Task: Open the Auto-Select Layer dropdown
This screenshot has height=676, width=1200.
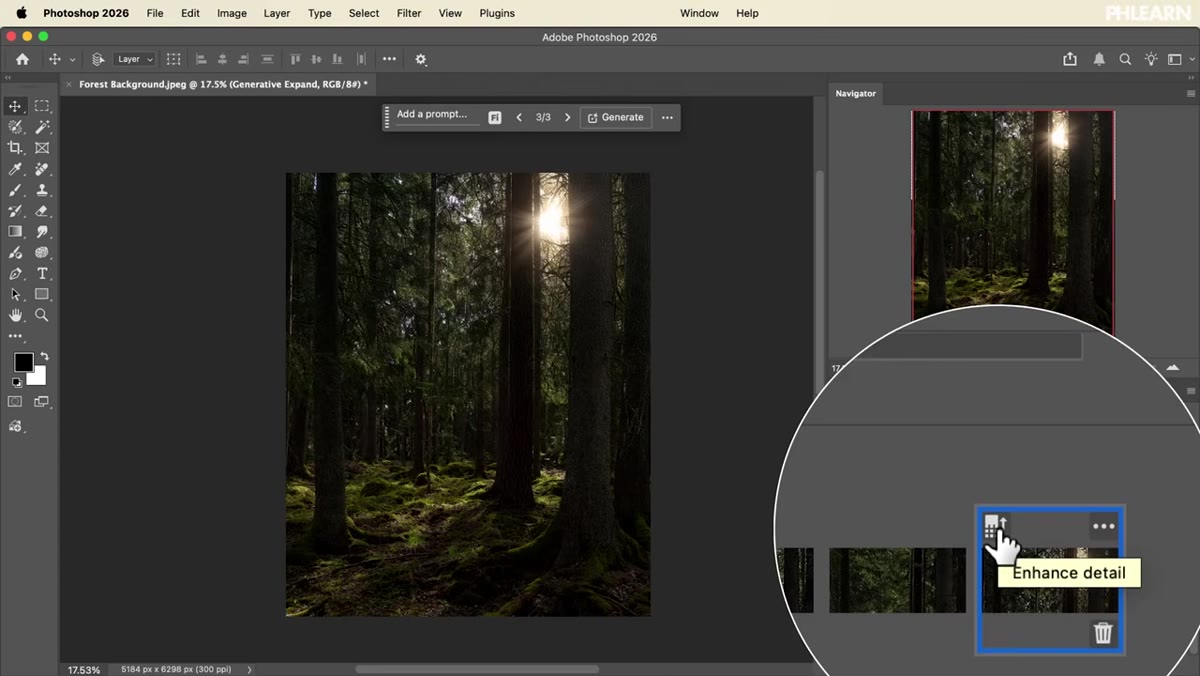Action: pos(135,59)
